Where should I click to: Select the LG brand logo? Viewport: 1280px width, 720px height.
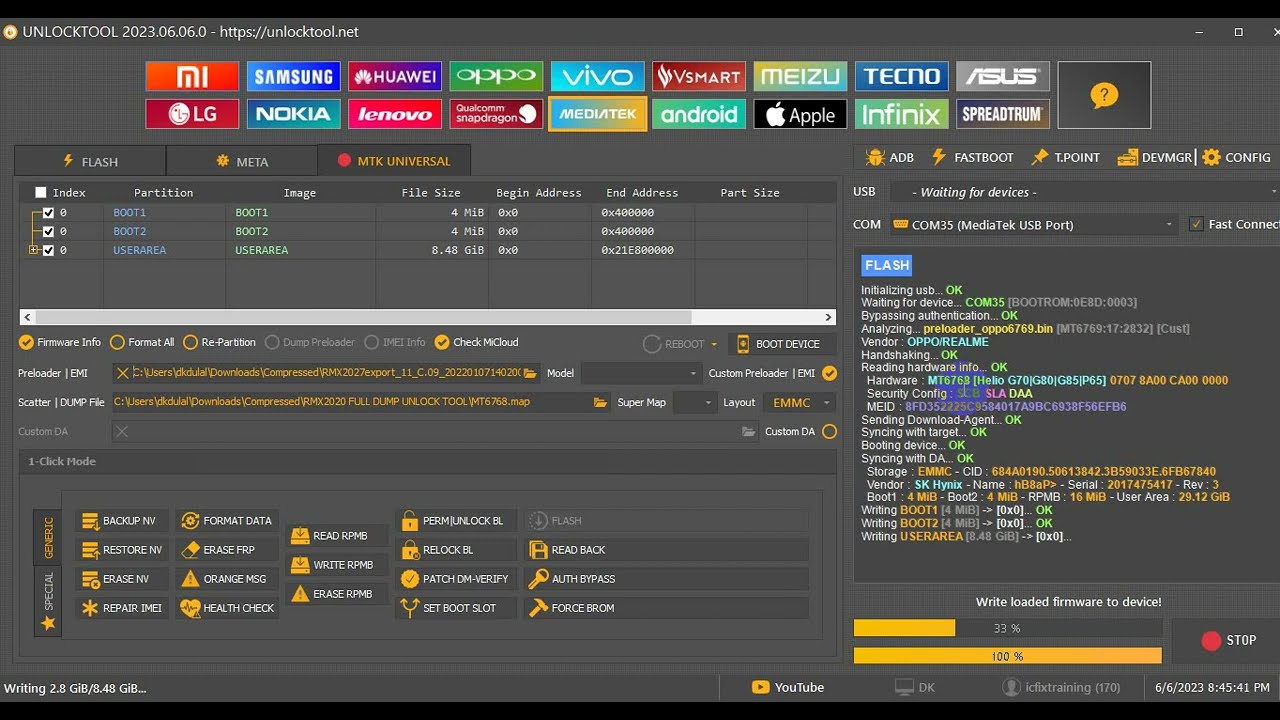192,114
